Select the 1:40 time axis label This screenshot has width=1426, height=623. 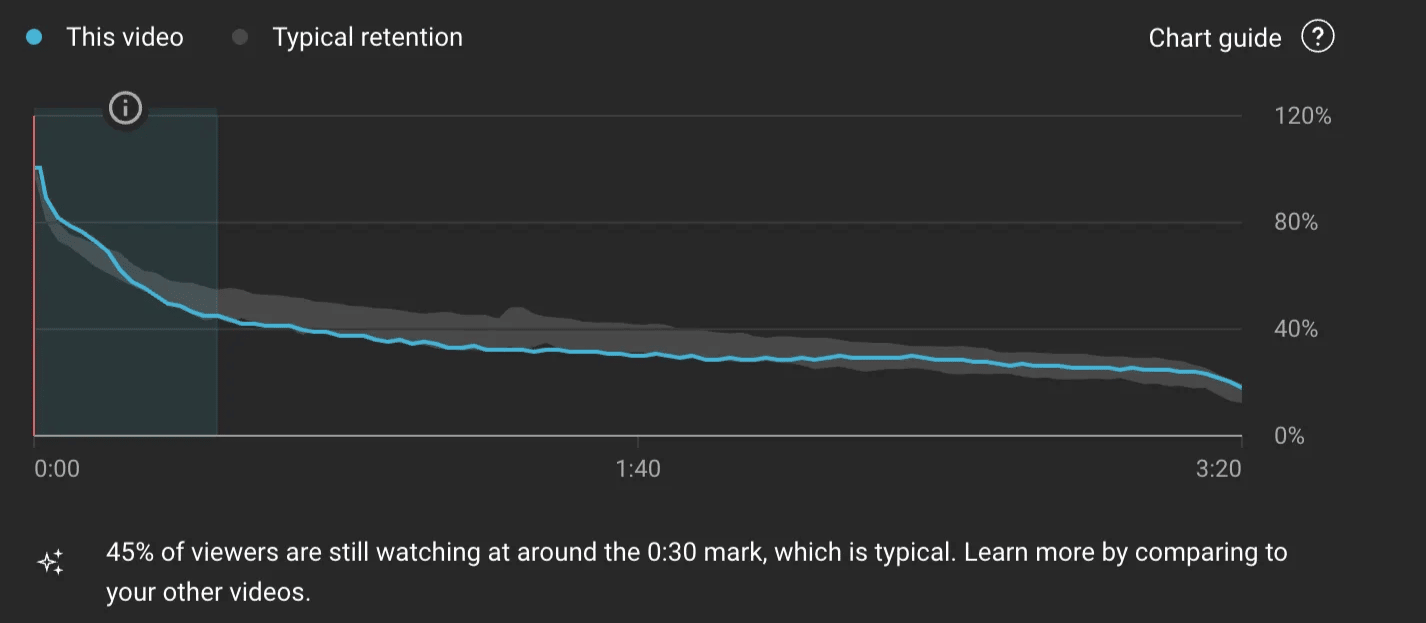[x=638, y=469]
